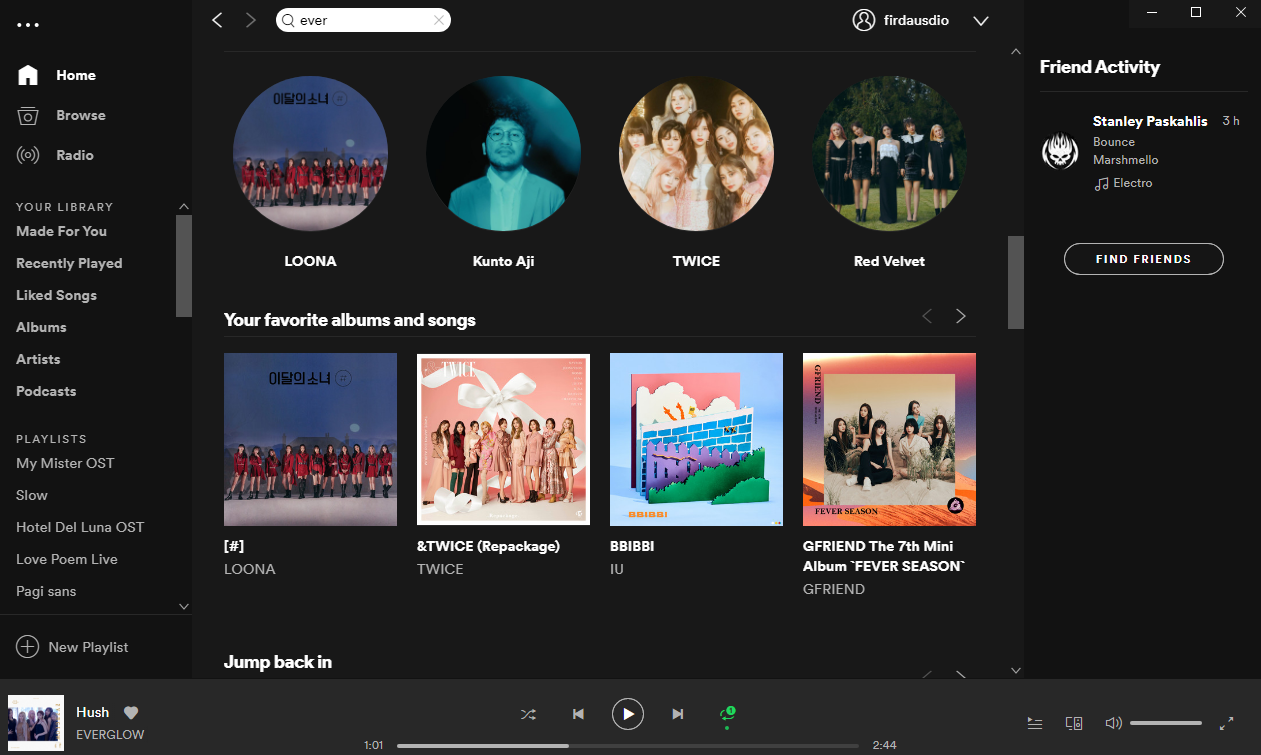Like the song Hush with heart
Viewport: 1261px width, 755px height.
pos(130,713)
